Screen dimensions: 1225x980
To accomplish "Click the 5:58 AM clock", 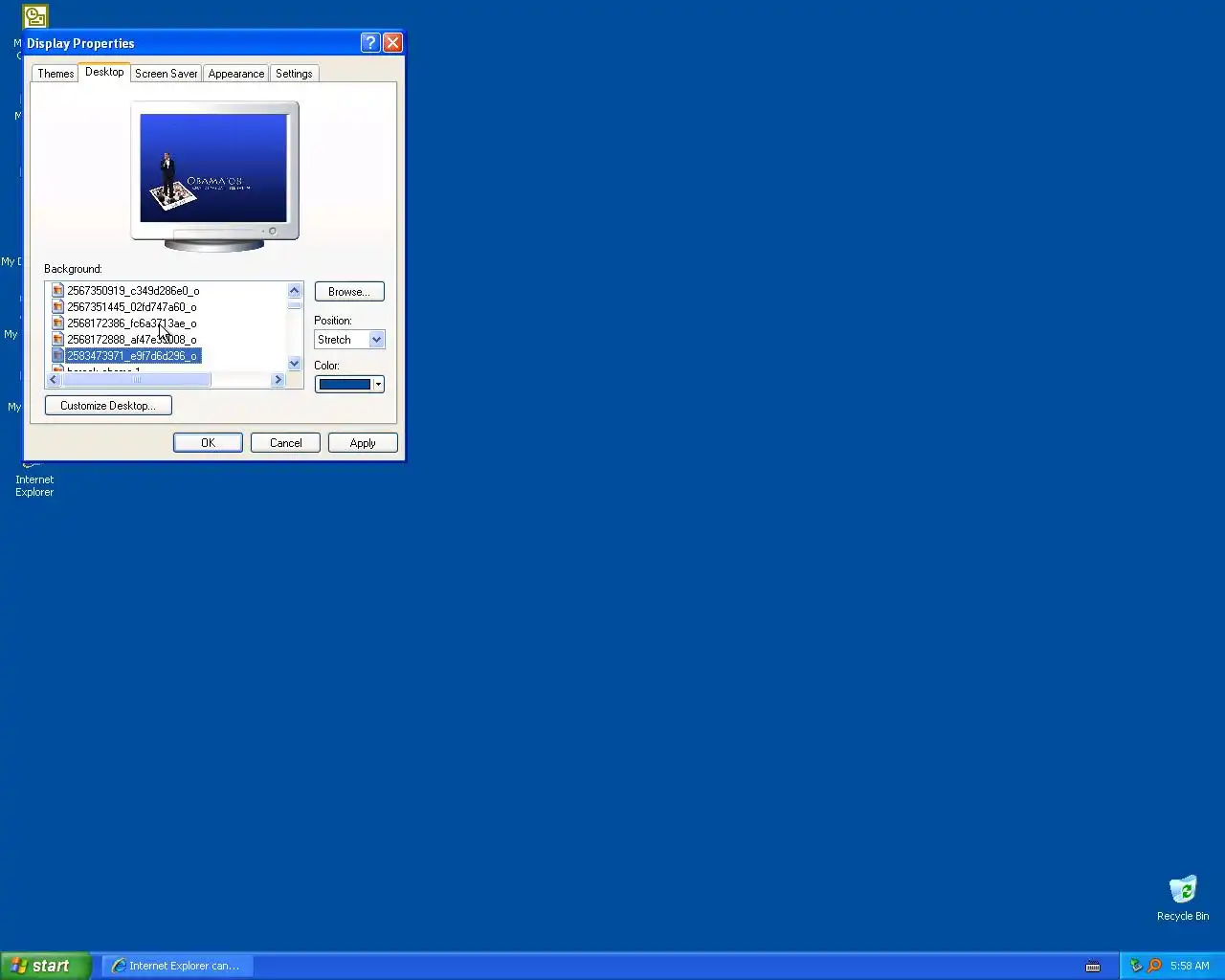I will [x=1190, y=967].
